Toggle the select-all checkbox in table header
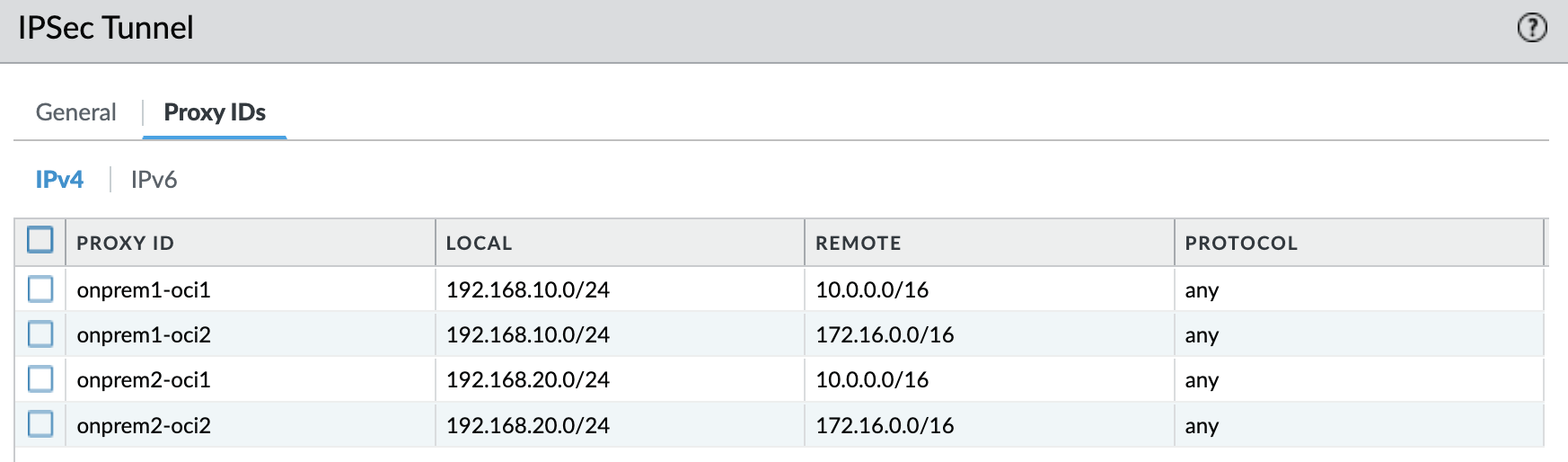The width and height of the screenshot is (1568, 462). pyautogui.click(x=40, y=241)
